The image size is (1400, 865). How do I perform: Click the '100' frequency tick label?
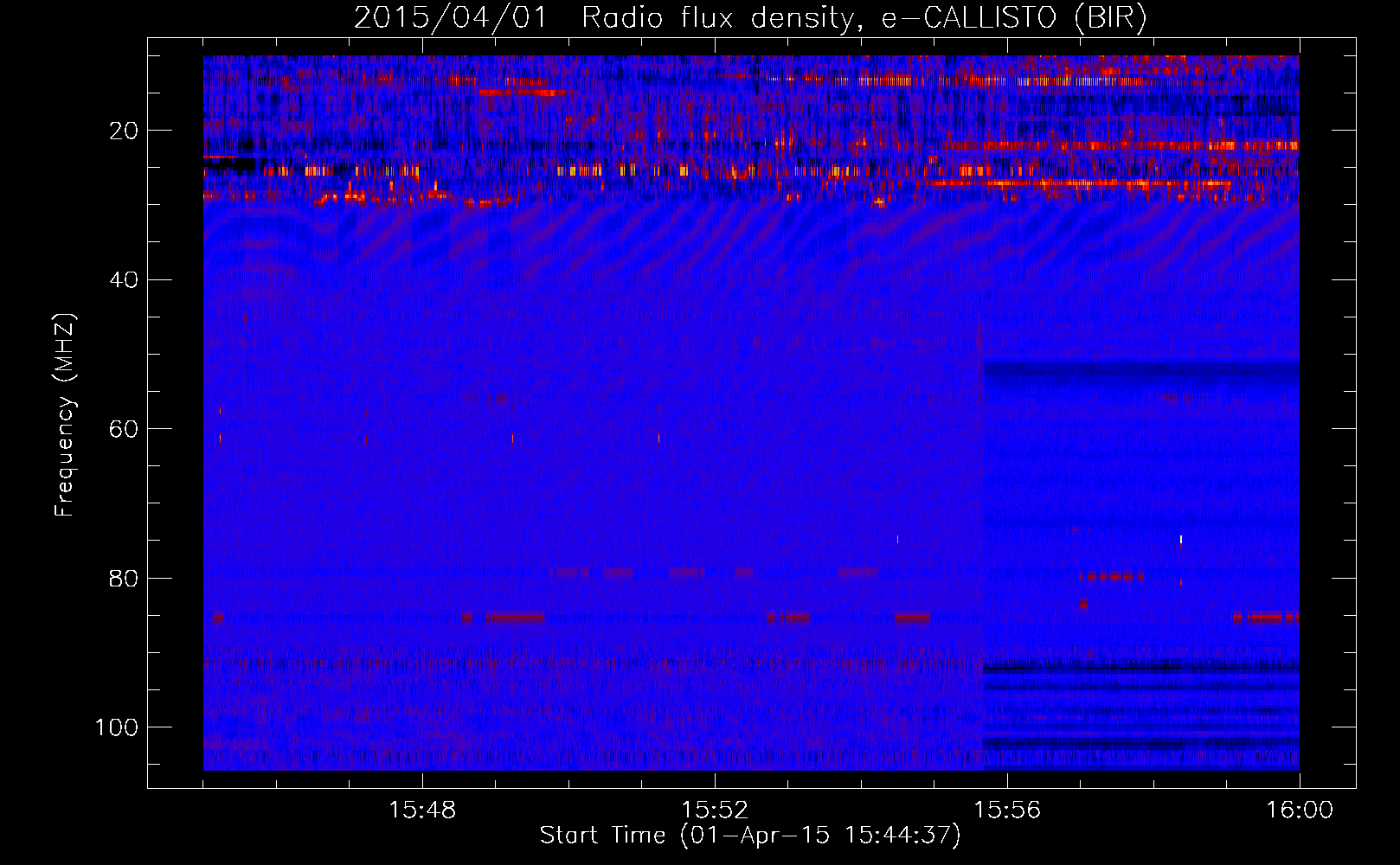[x=117, y=727]
